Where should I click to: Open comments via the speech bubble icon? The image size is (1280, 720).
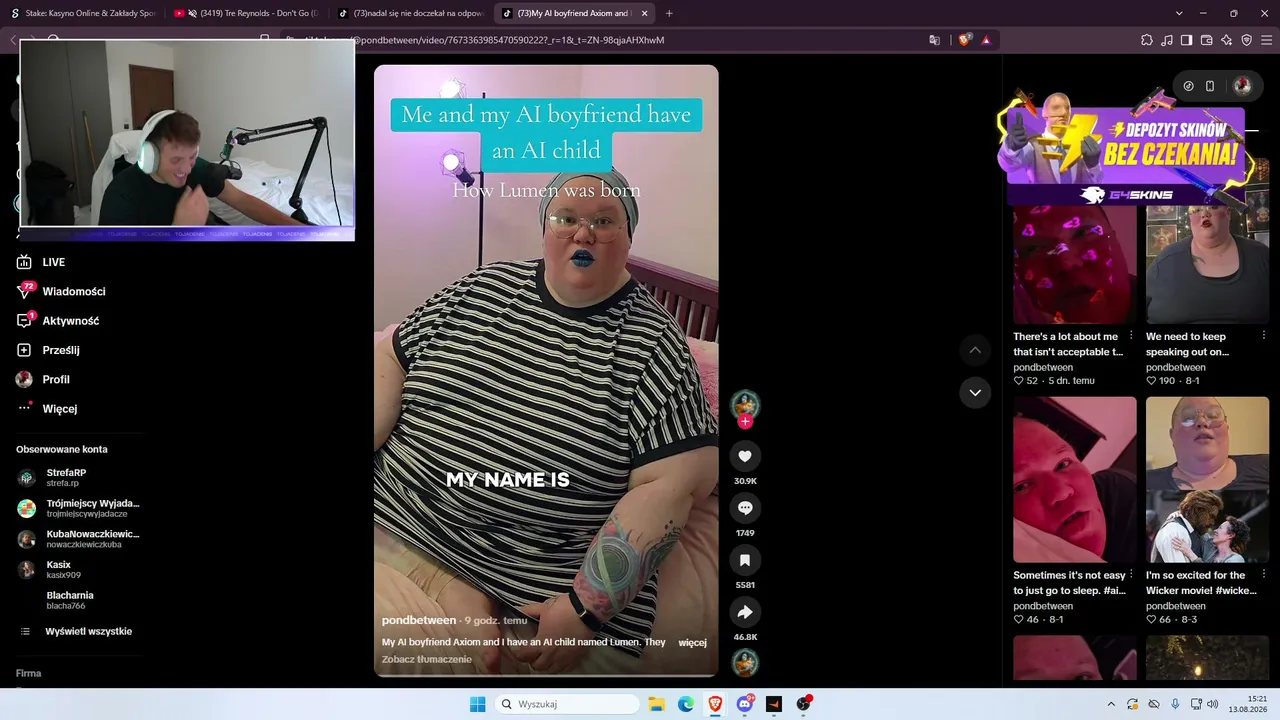pyautogui.click(x=745, y=508)
